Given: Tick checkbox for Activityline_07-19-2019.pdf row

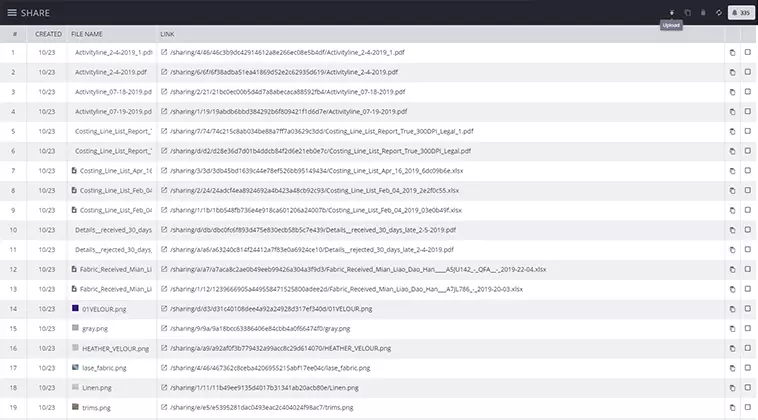Looking at the screenshot, I should (x=748, y=111).
